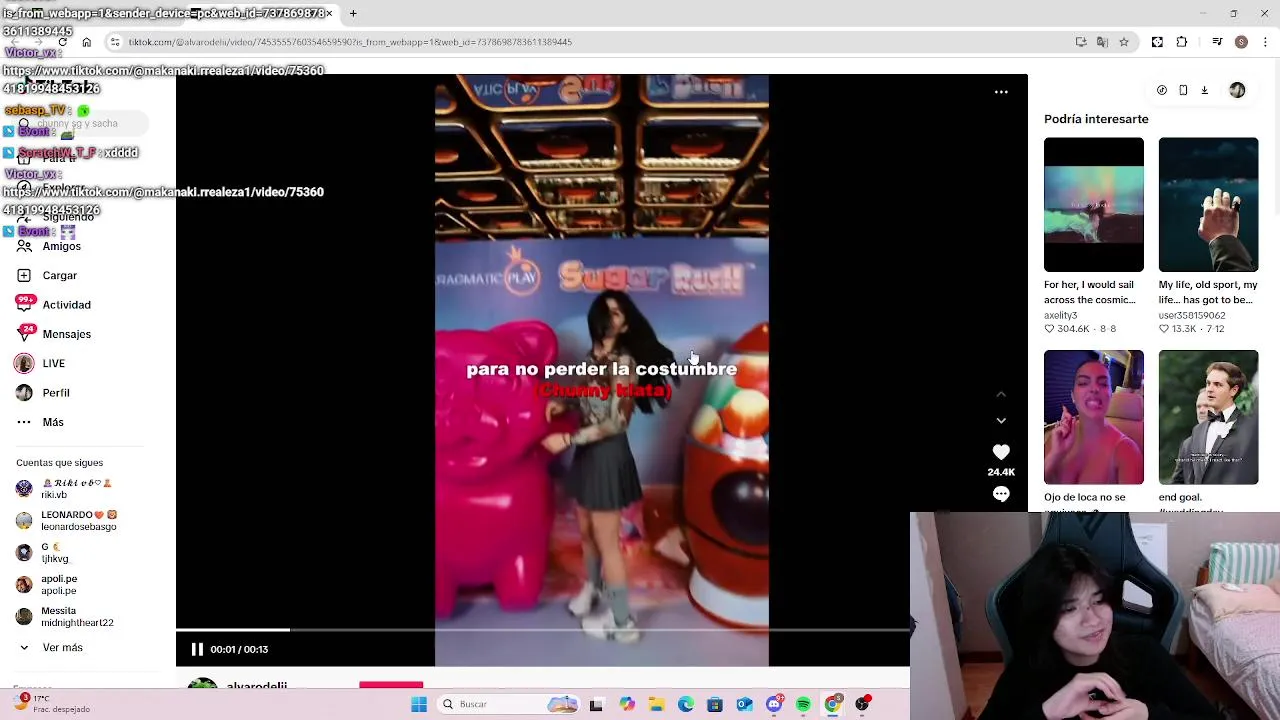1280x720 pixels.
Task: Open the Chrome three-dot menu
Action: (x=1266, y=42)
